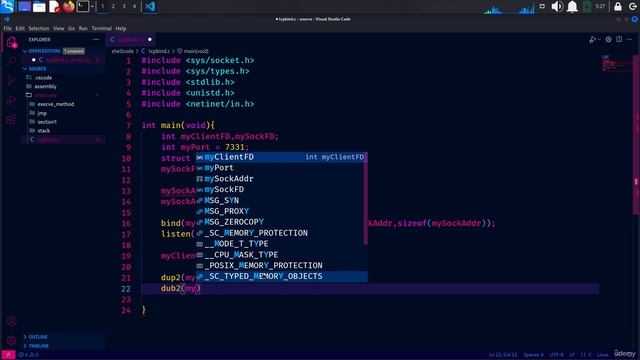Open the Explorer view in activity bar
This screenshot has width=640, height=360.
pos(11,42)
